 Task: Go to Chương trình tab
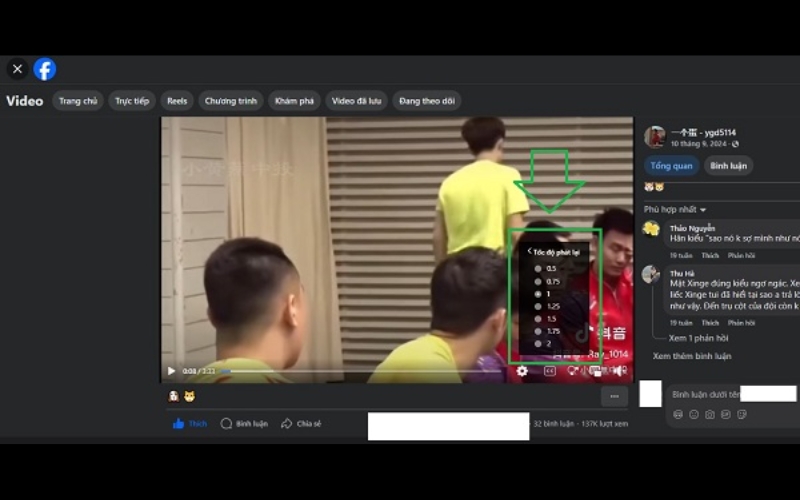(x=231, y=101)
